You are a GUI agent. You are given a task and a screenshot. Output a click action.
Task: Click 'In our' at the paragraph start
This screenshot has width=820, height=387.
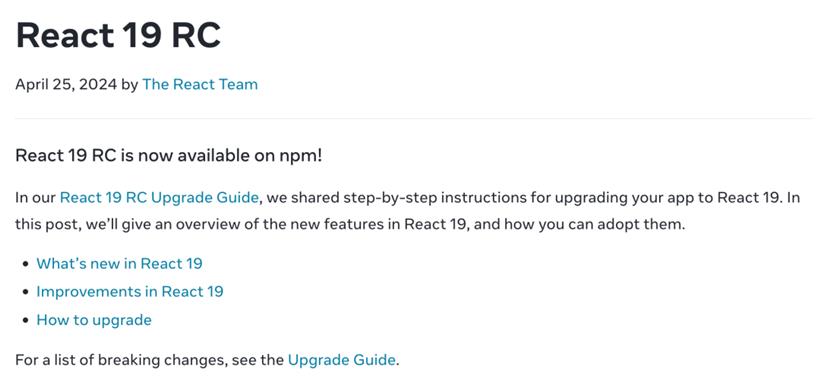click(36, 198)
